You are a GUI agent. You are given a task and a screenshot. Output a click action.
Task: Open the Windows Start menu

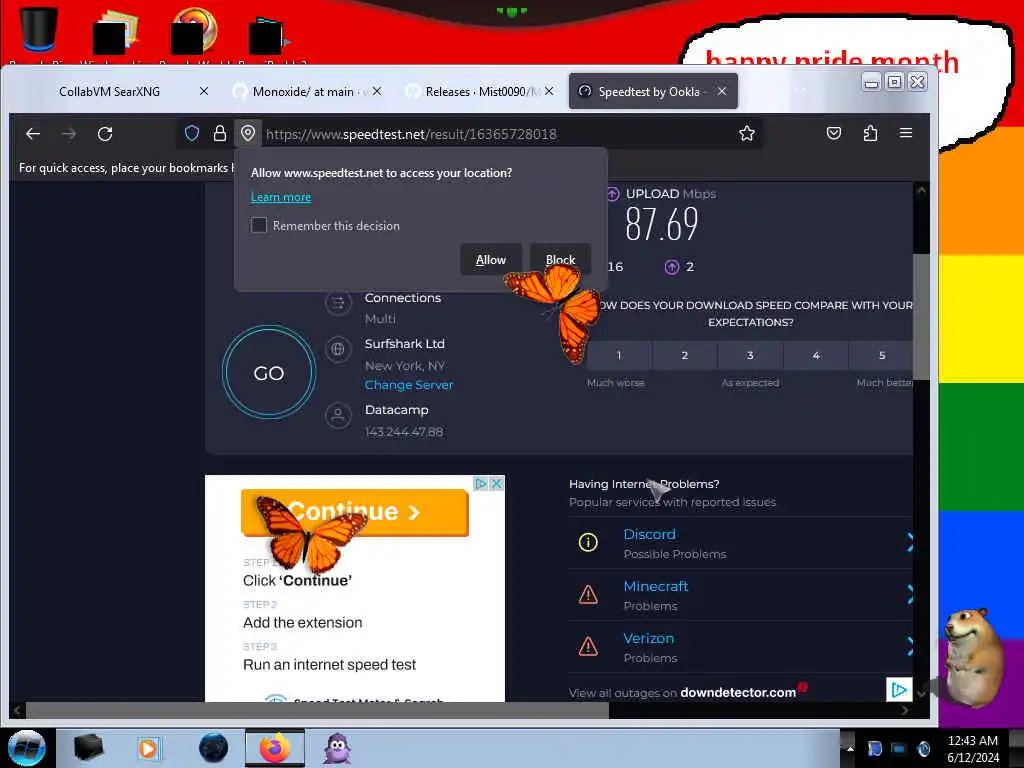(x=27, y=748)
